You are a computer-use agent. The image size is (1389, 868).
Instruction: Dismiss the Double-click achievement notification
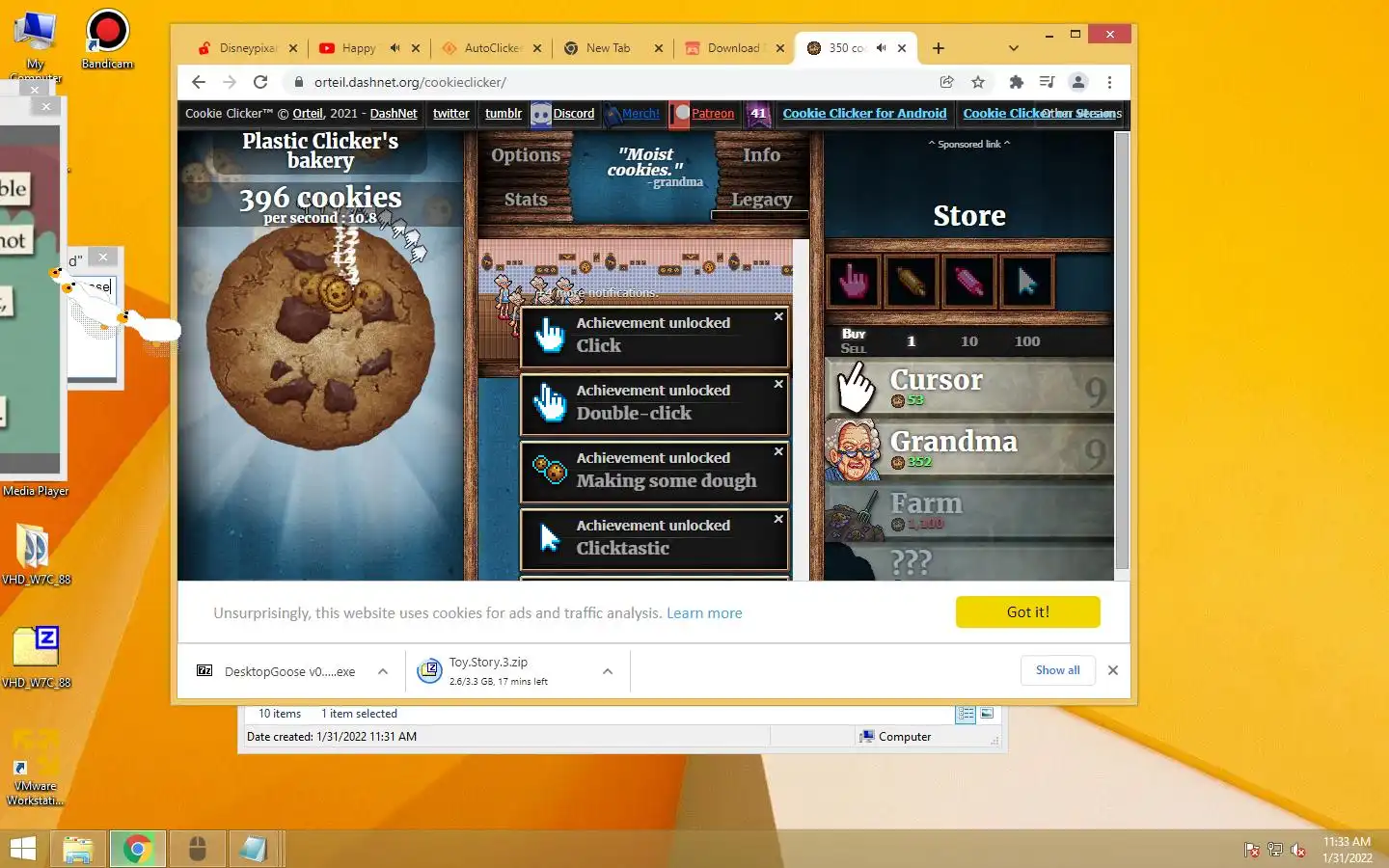pyautogui.click(x=778, y=384)
